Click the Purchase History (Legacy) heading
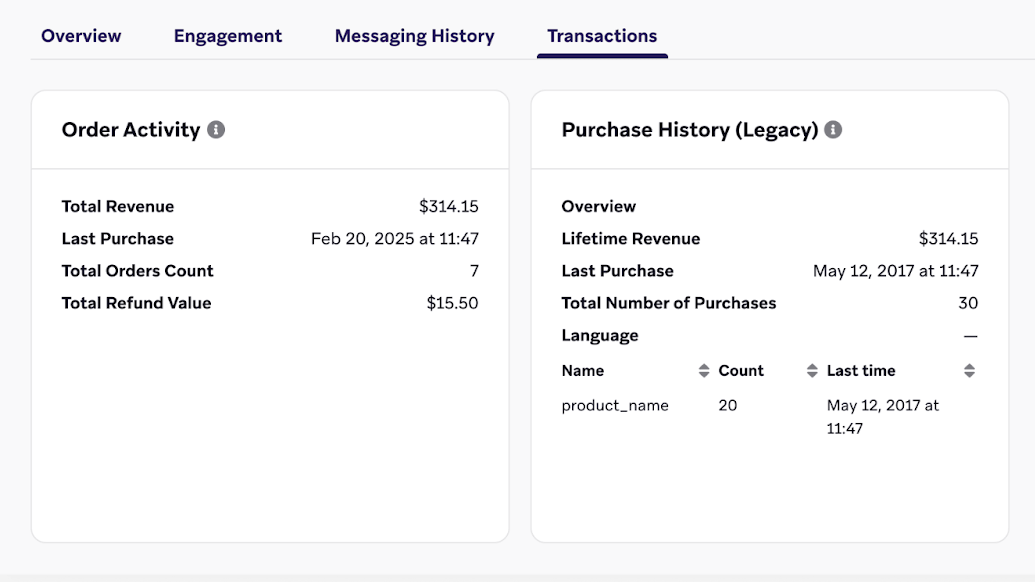Viewport: 1035px width, 582px height. (690, 130)
